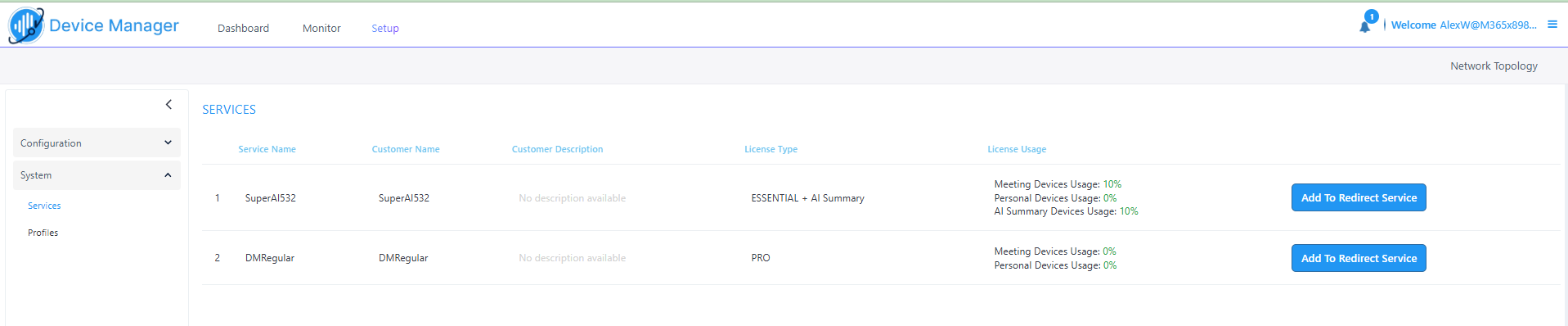Add DMRegular to Redirect Service

click(x=1359, y=258)
